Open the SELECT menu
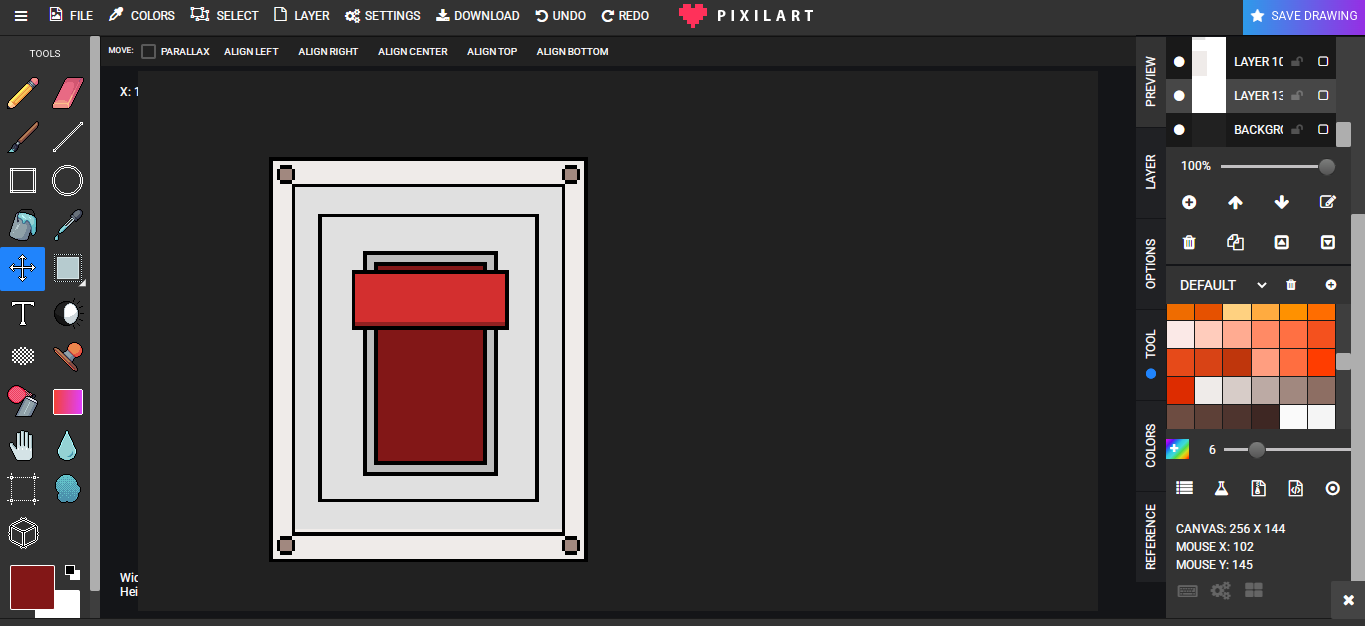1365x626 pixels. click(x=225, y=16)
